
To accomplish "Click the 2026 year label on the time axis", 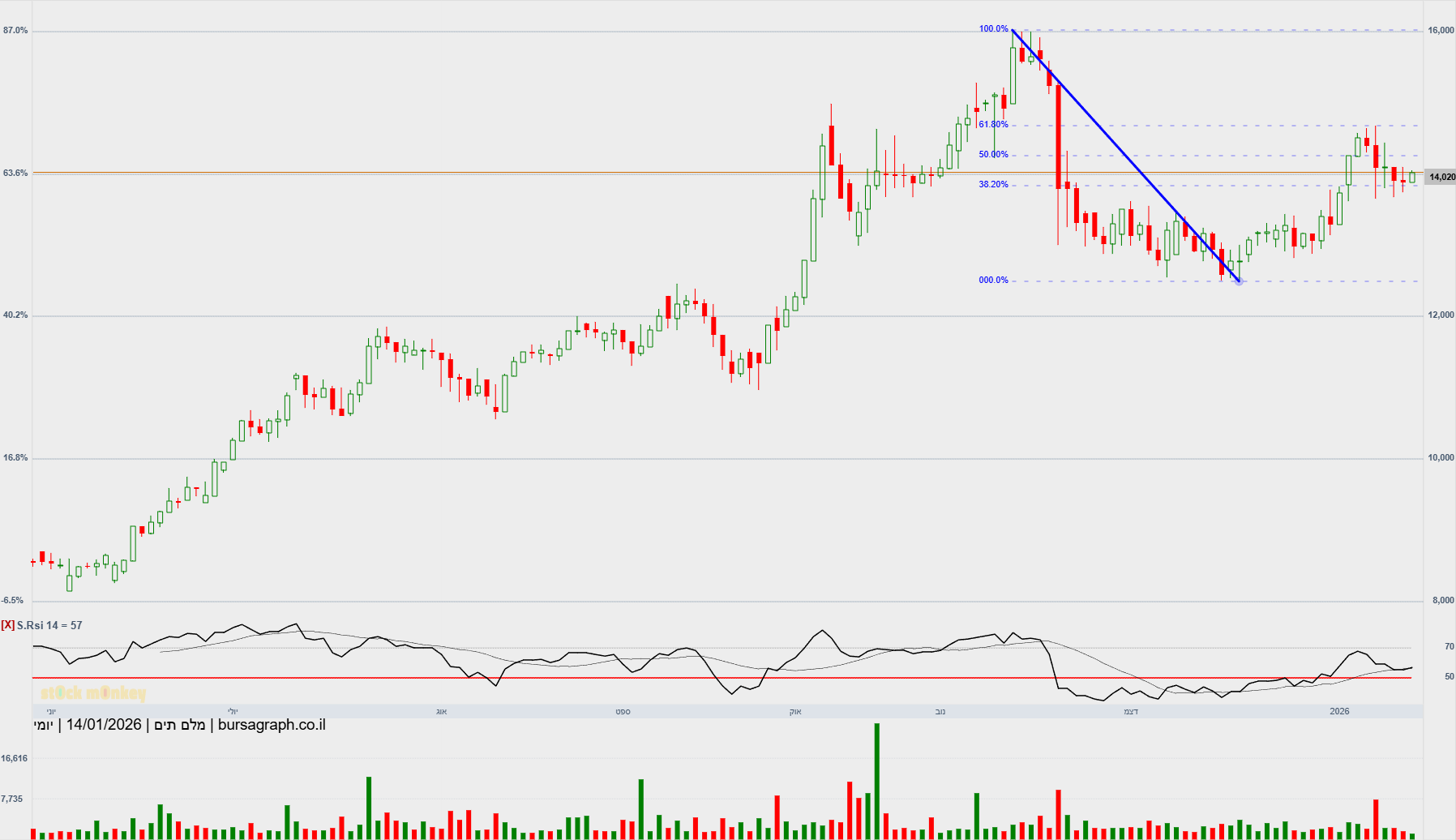I will click(x=1340, y=711).
